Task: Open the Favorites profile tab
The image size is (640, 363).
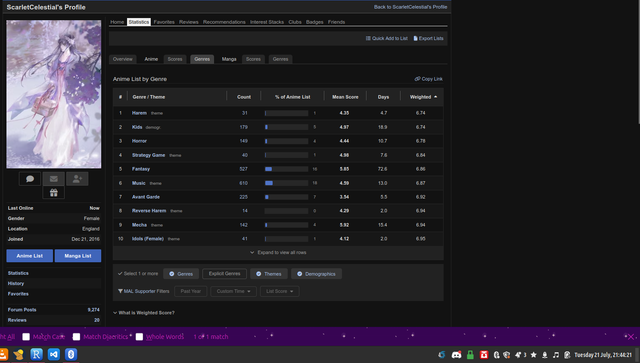Action: (x=164, y=22)
